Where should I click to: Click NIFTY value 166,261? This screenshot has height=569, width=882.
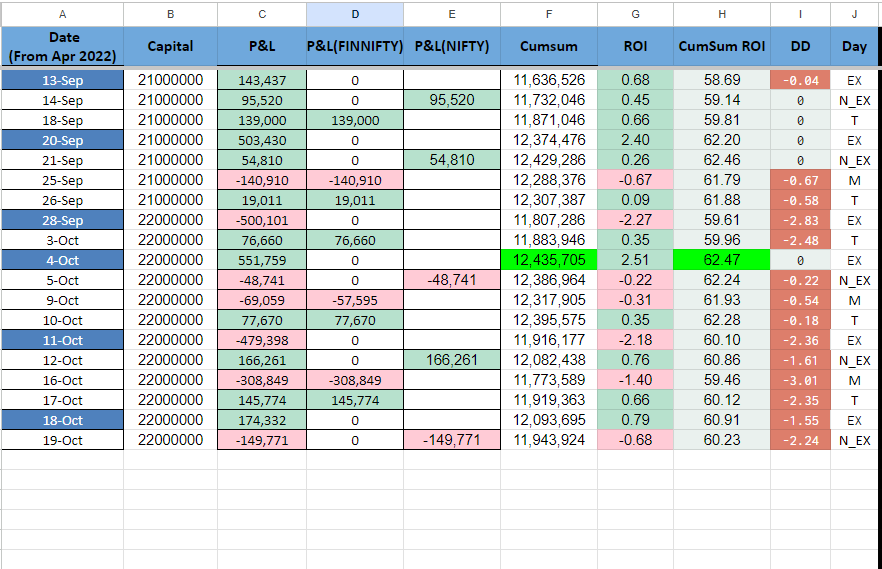click(452, 360)
